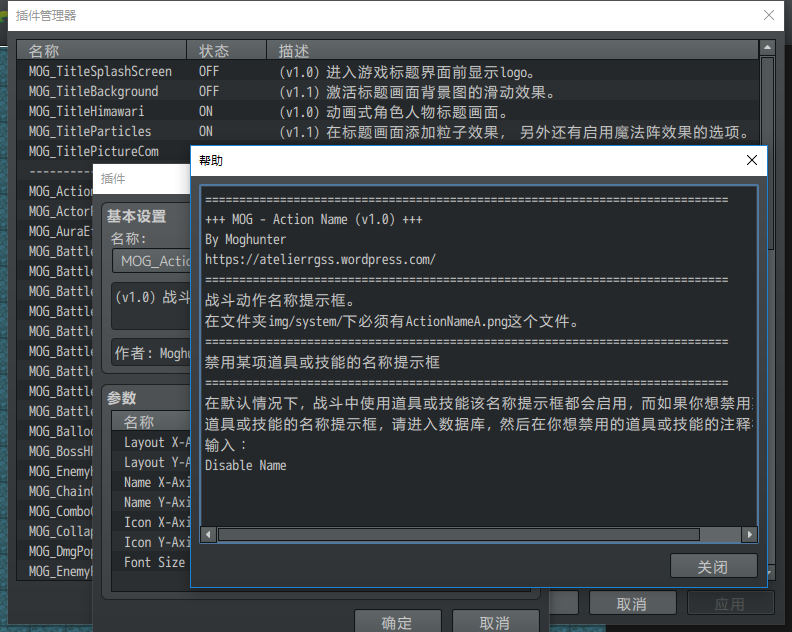Click the 'By Moghunter' line in help

[x=245, y=239]
